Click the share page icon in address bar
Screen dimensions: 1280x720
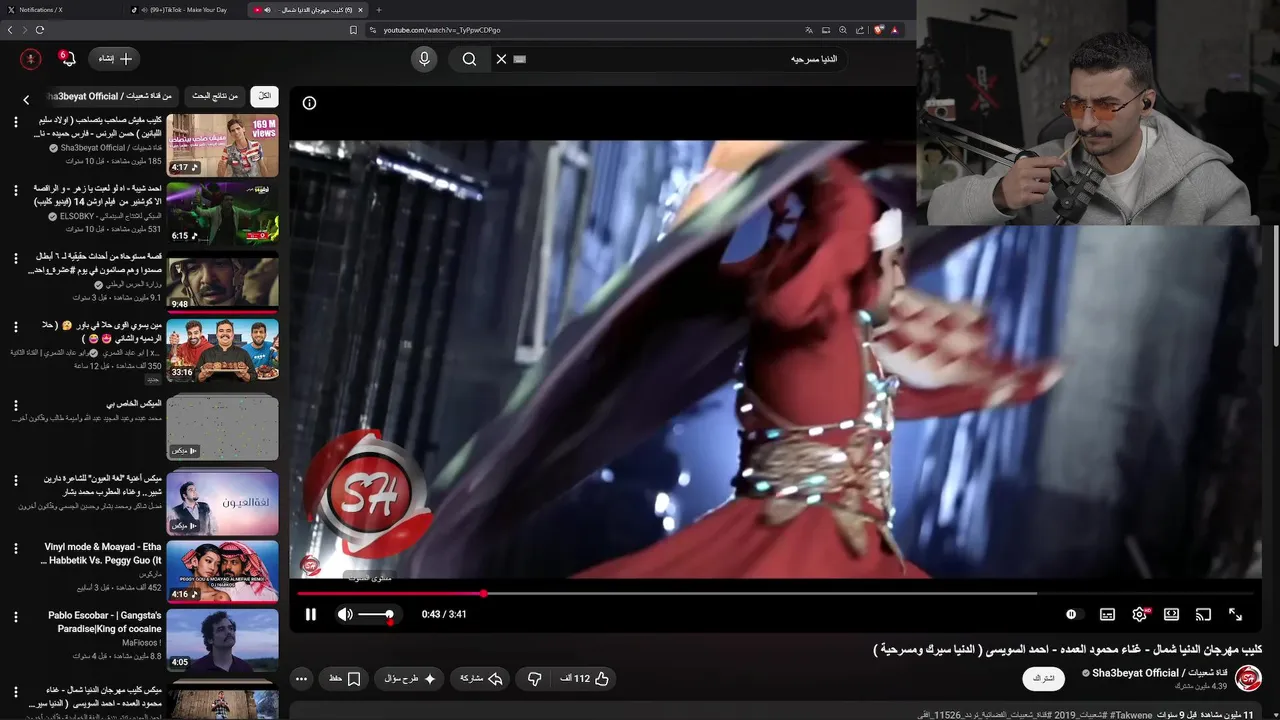click(x=859, y=30)
